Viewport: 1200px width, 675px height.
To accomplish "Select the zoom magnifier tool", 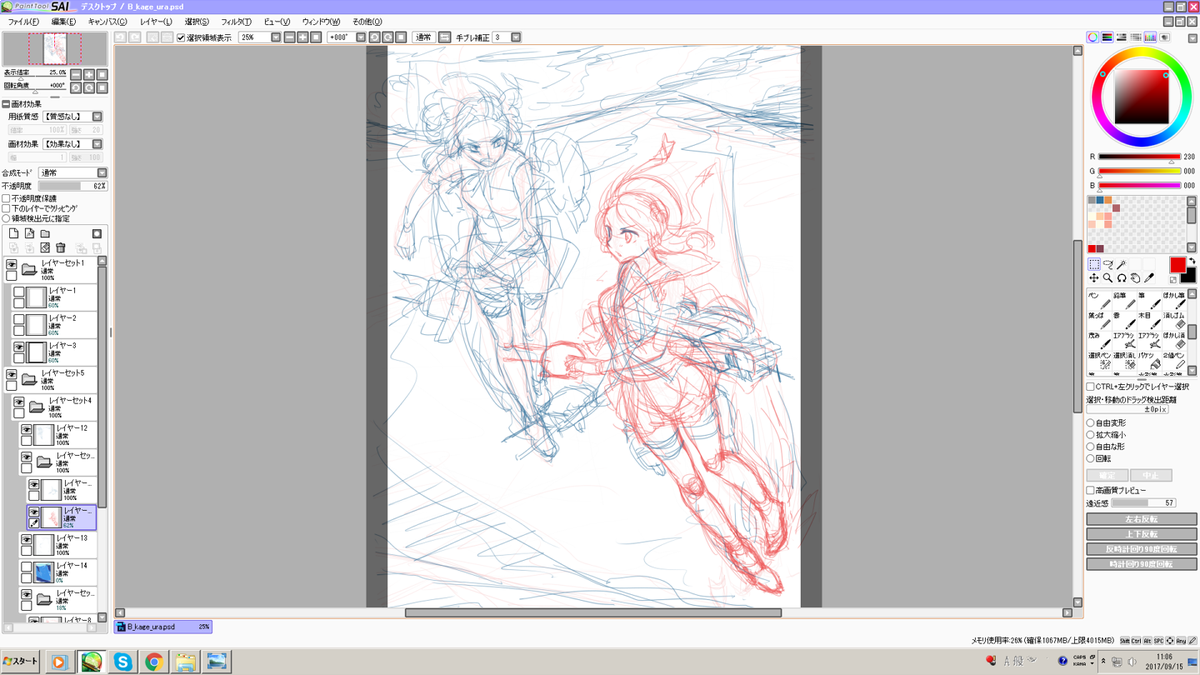I will [x=1108, y=277].
